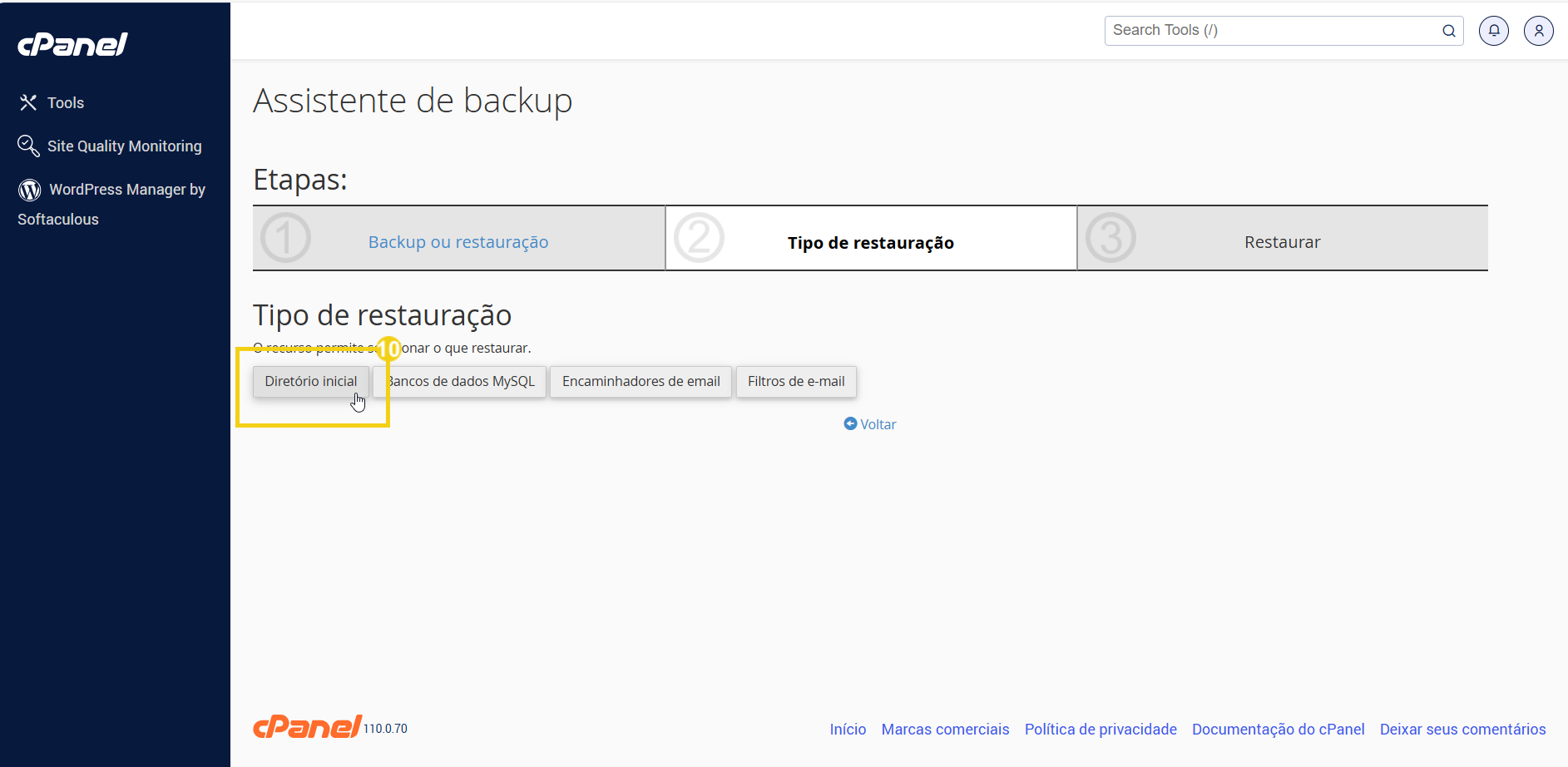
Task: Open WordPress Manager by Softaculous
Action: click(x=111, y=204)
